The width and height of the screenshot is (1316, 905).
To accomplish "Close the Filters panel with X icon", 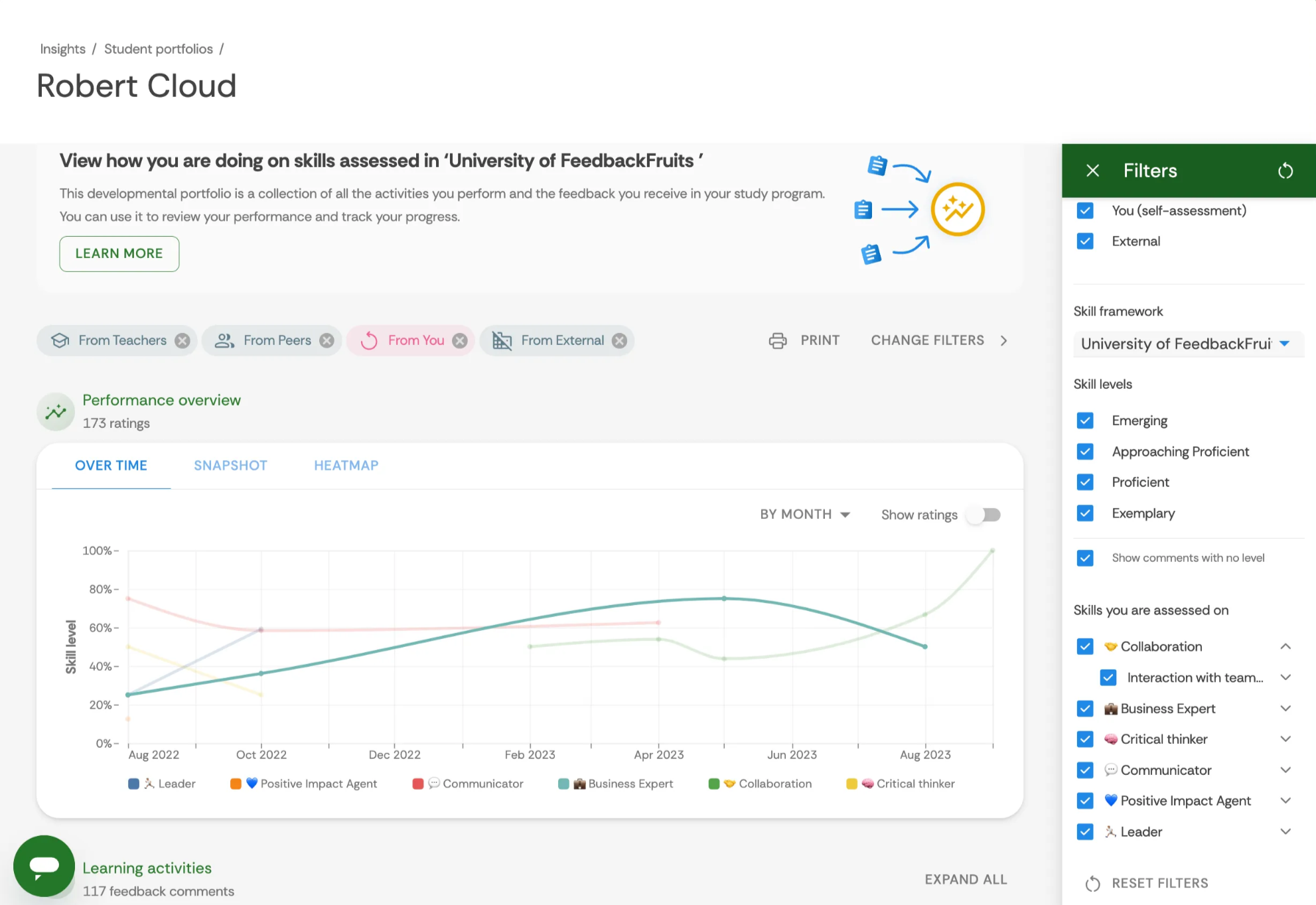I will click(1092, 171).
